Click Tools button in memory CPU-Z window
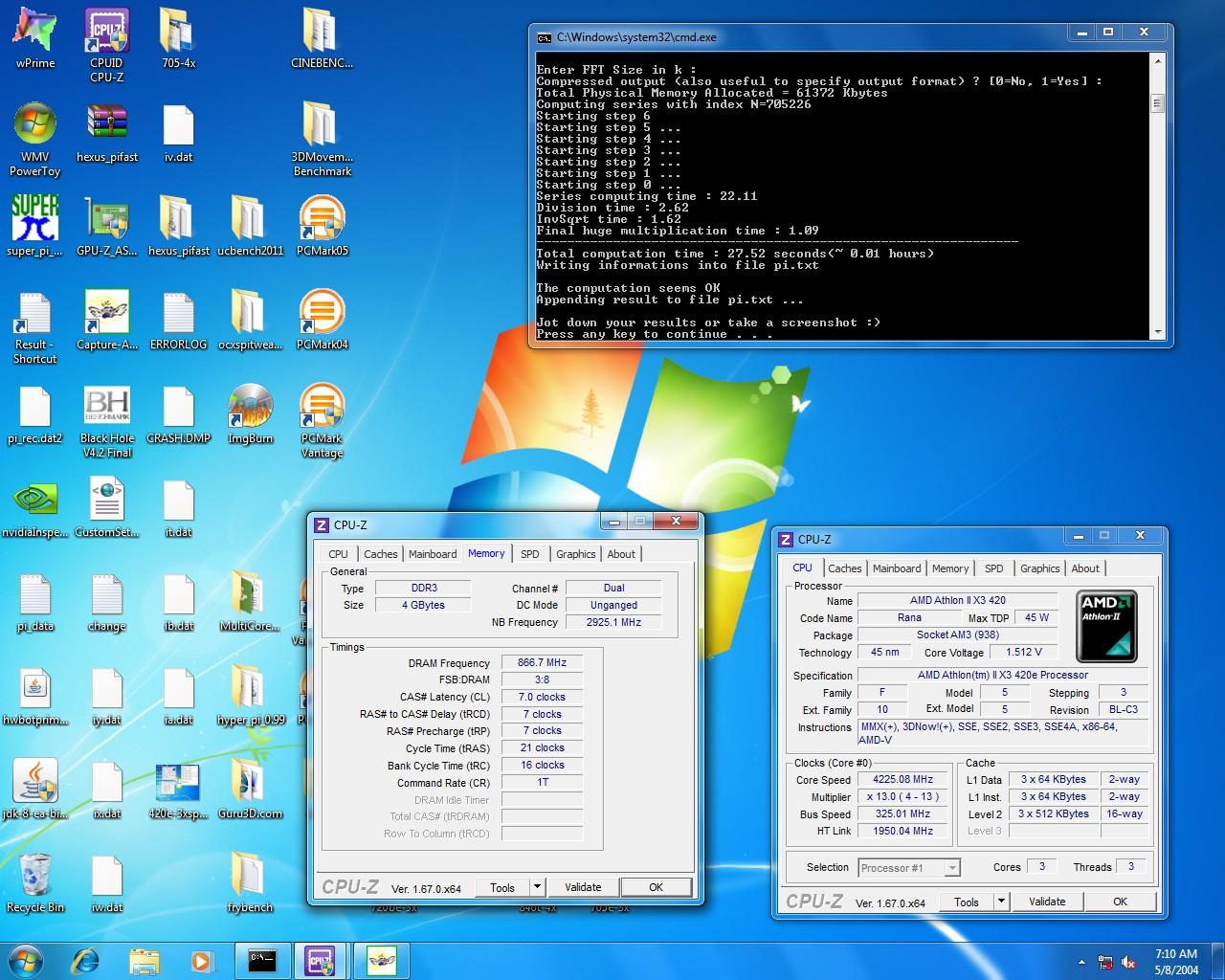1225x980 pixels. click(x=502, y=887)
